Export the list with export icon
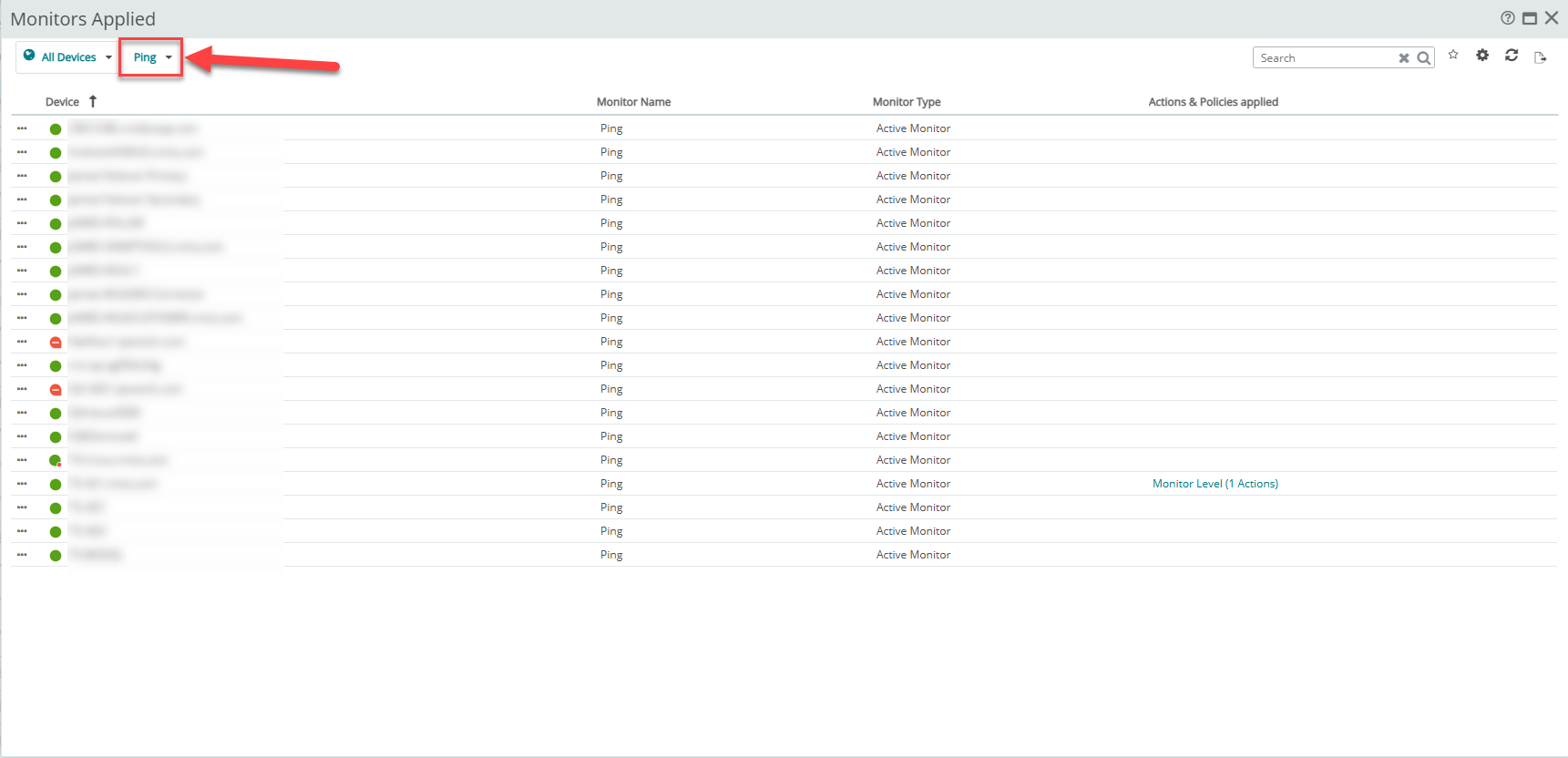The image size is (1568, 758). point(1541,57)
